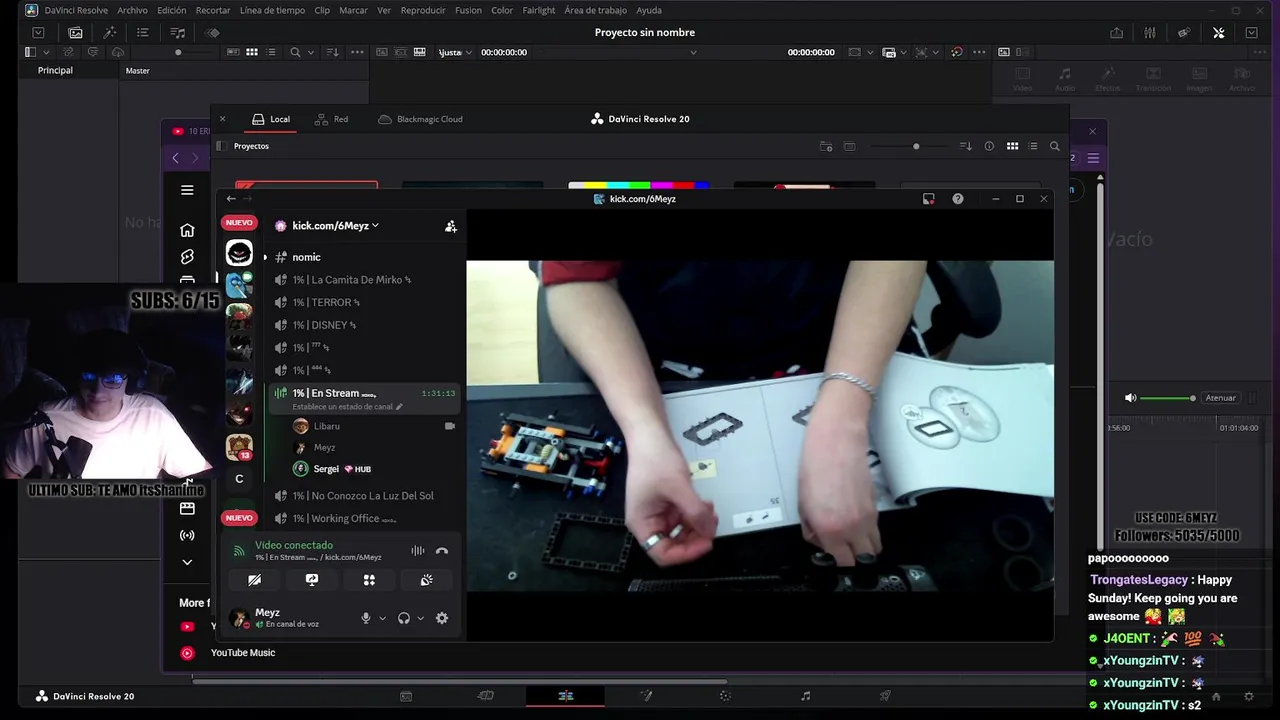The width and height of the screenshot is (1280, 720).
Task: Click Discord screen share button
Action: click(312, 580)
